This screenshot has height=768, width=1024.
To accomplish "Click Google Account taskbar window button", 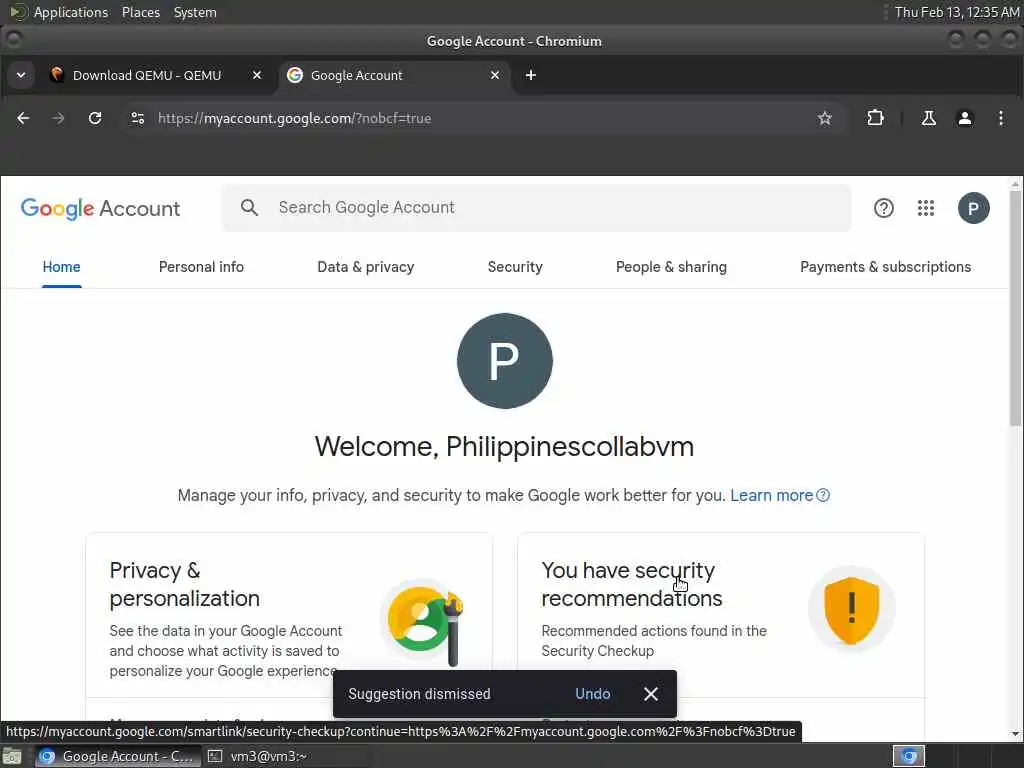I will click(118, 756).
